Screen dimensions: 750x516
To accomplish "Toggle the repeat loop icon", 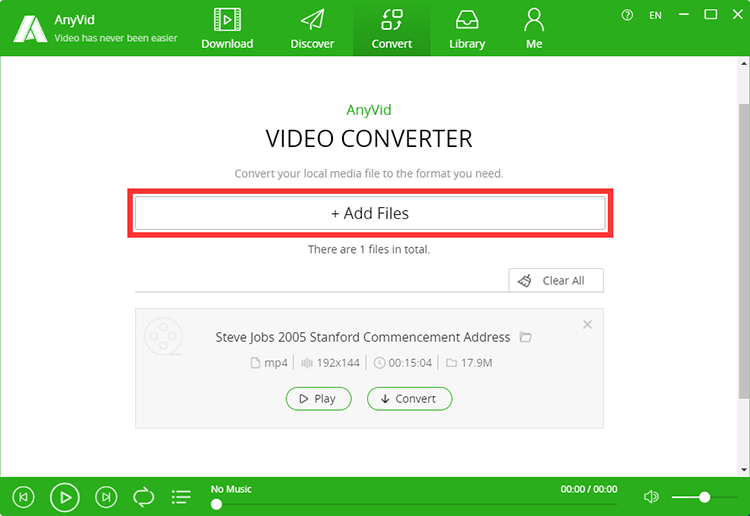I will coord(143,497).
